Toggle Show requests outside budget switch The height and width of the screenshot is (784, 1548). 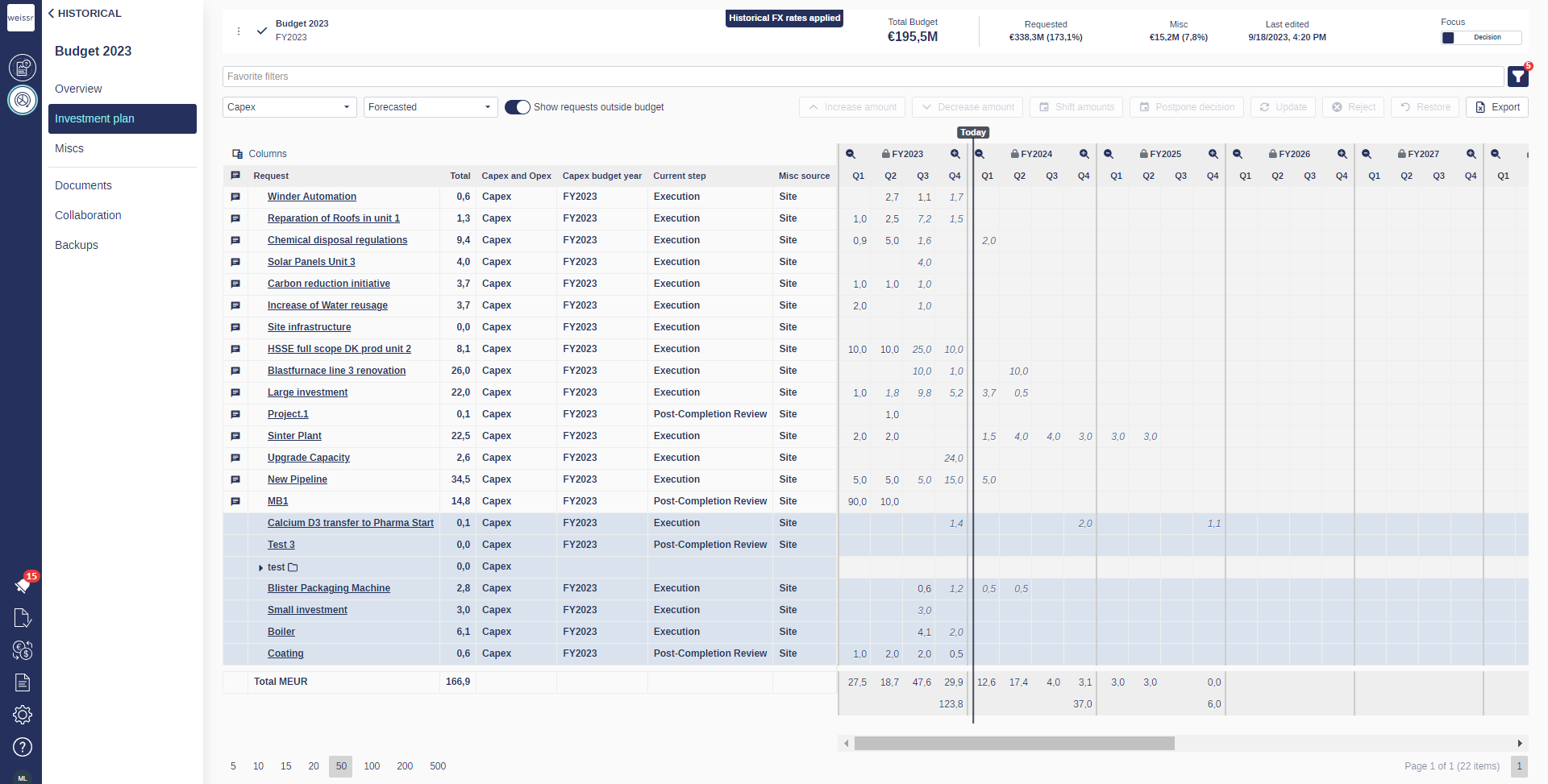(518, 107)
